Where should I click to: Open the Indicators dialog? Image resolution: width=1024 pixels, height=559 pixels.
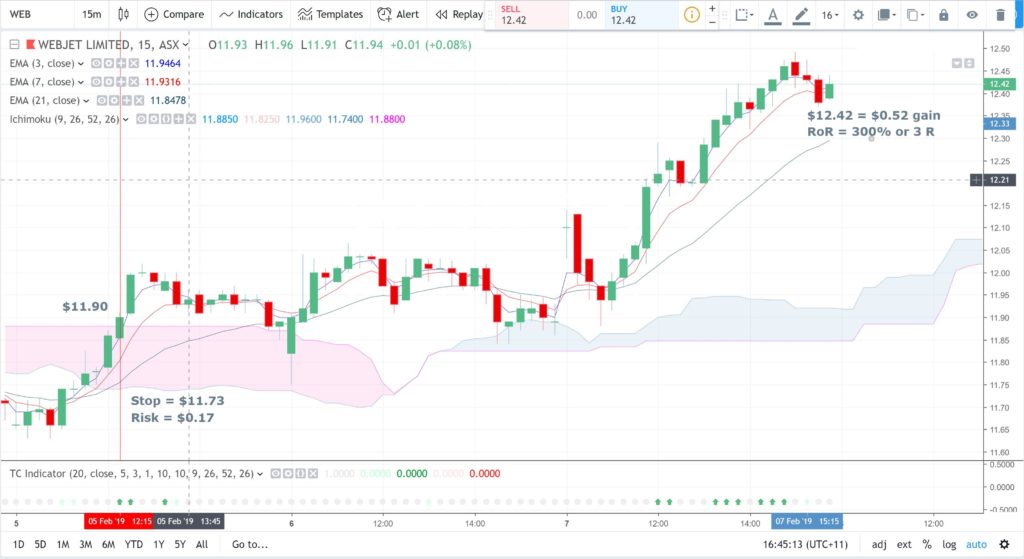tap(251, 14)
